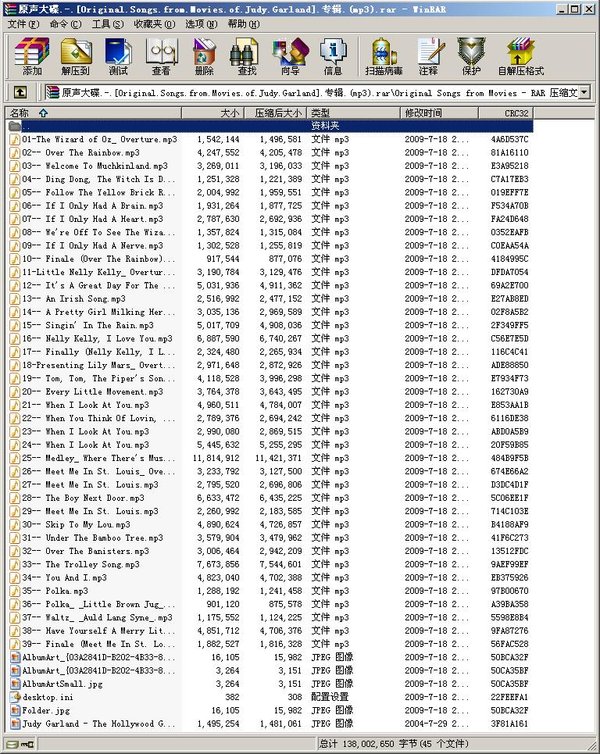Select file 32-- Over The Banisters.mp3

pos(86,552)
